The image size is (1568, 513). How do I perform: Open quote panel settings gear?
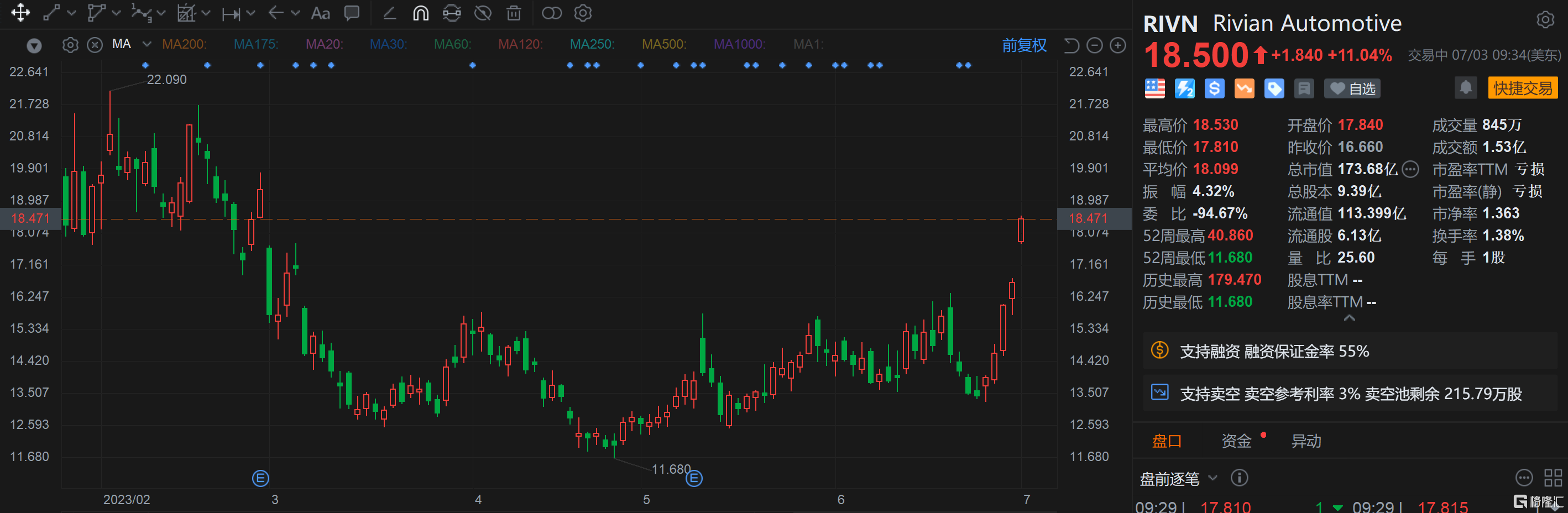[x=1545, y=20]
